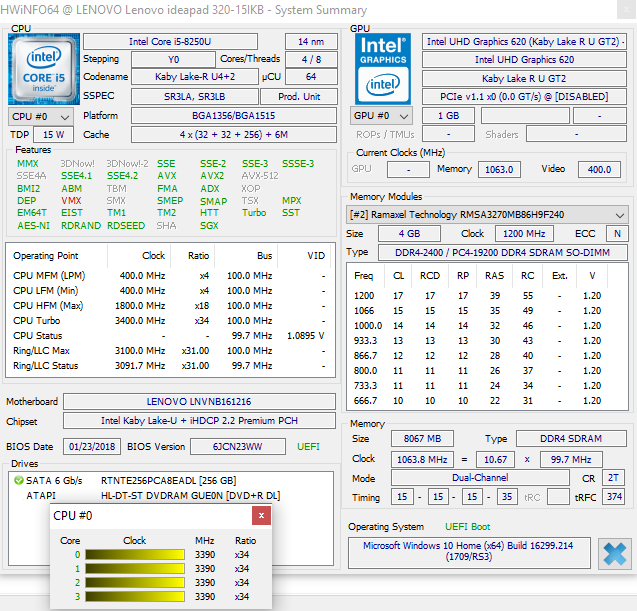Select the HL-DT-ST DVDRAM drive entry
Image resolution: width=637 pixels, height=611 pixels.
coord(191,496)
